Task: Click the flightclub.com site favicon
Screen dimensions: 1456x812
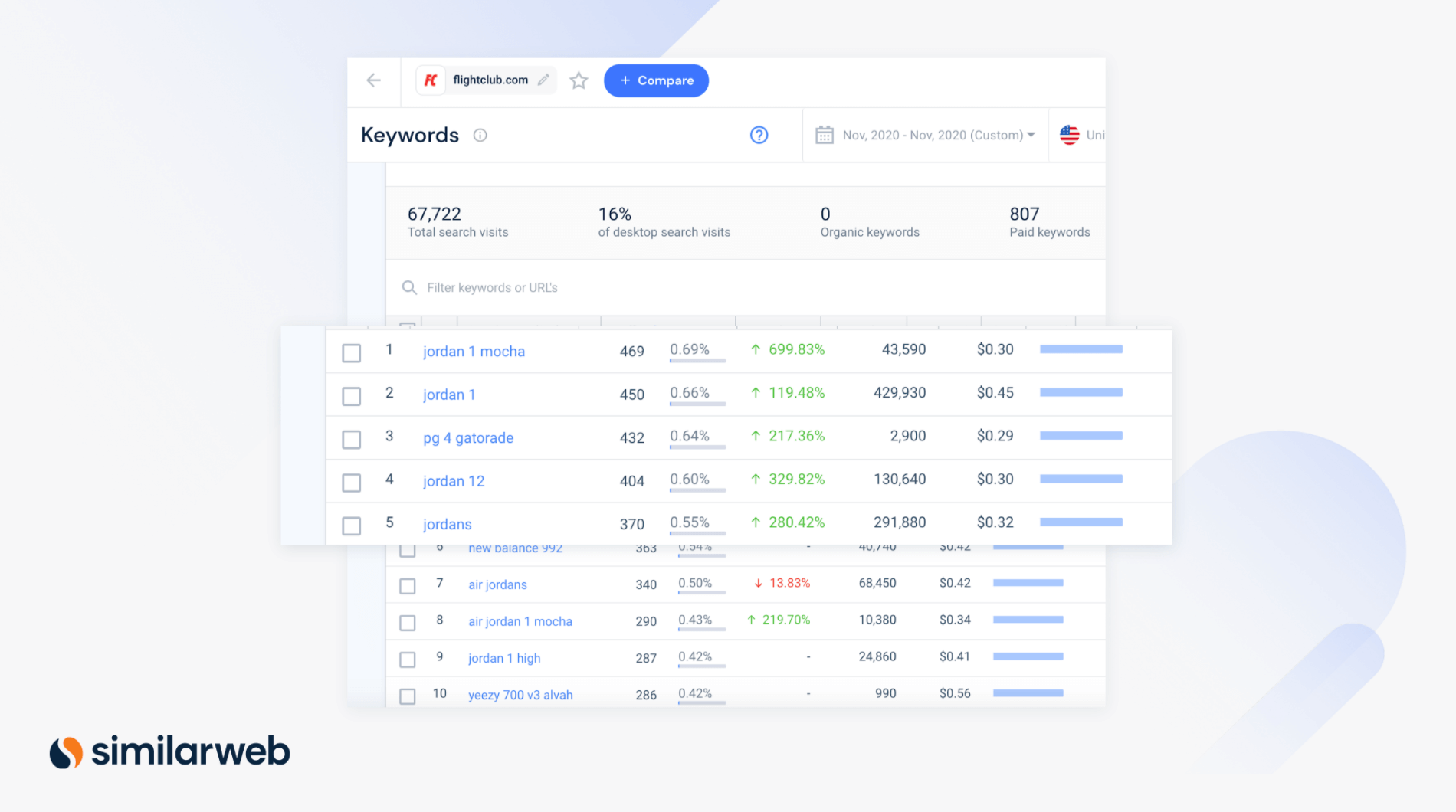Action: click(x=431, y=80)
